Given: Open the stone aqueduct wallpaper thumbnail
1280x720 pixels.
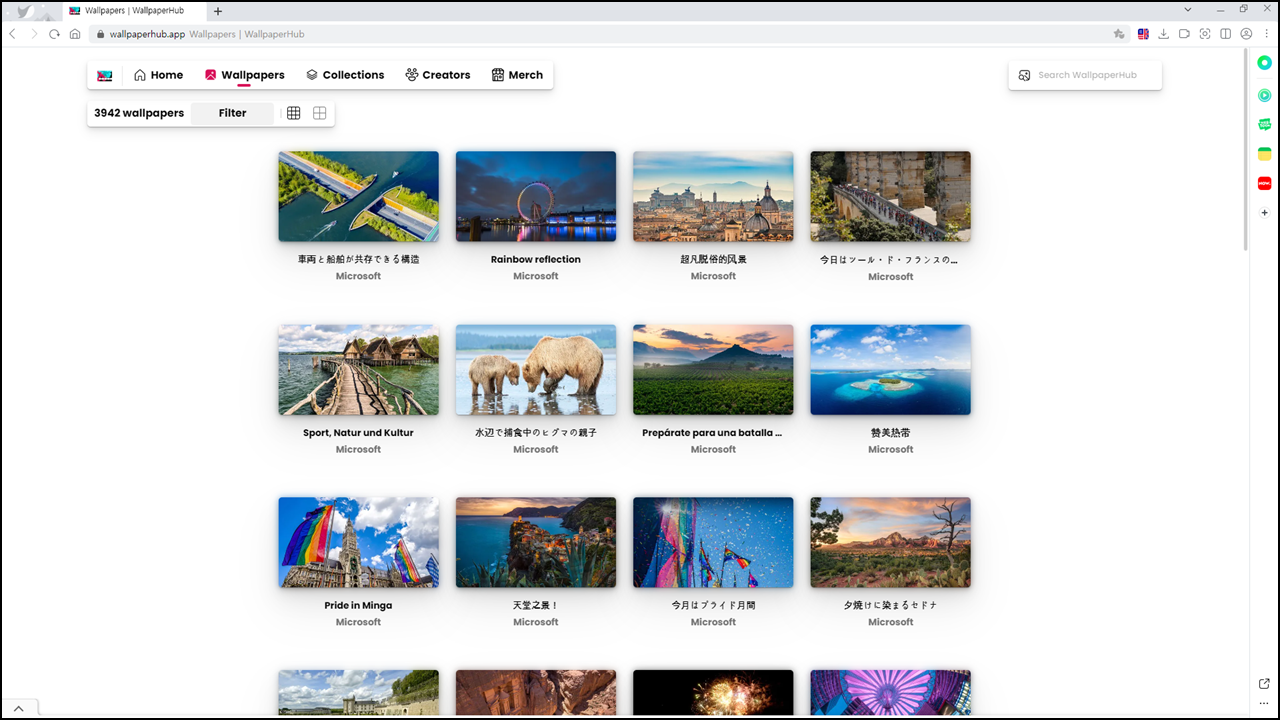Looking at the screenshot, I should click(890, 196).
